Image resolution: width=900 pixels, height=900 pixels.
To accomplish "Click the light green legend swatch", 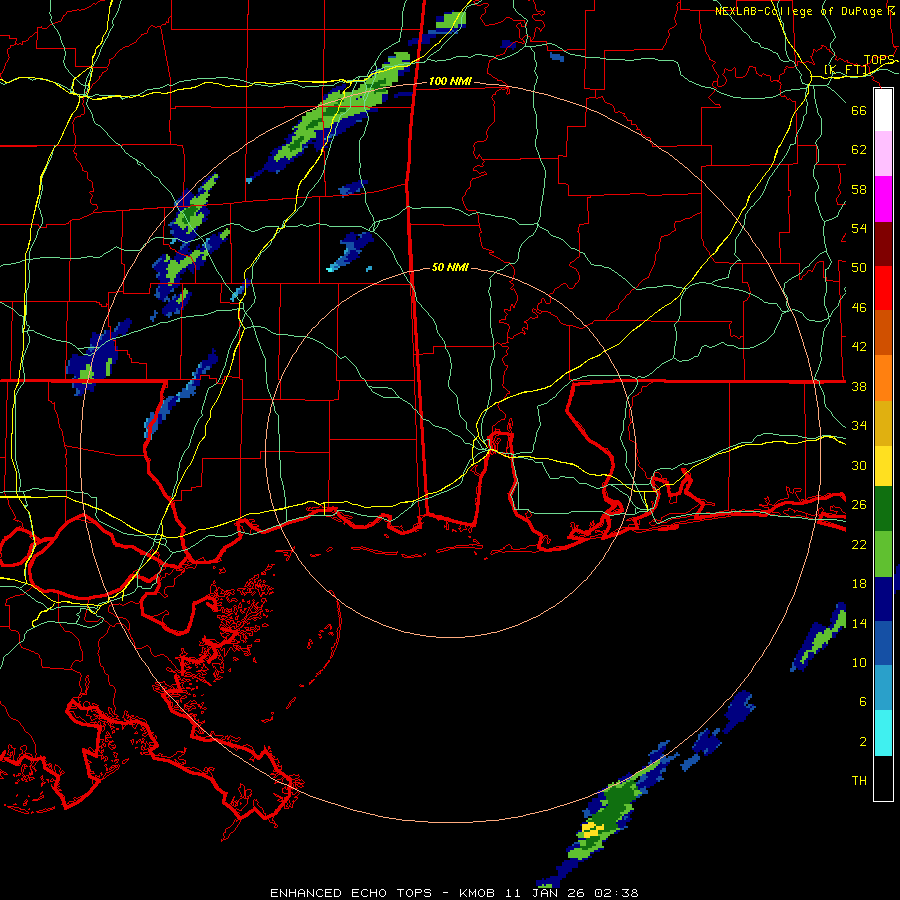I will tap(883, 554).
